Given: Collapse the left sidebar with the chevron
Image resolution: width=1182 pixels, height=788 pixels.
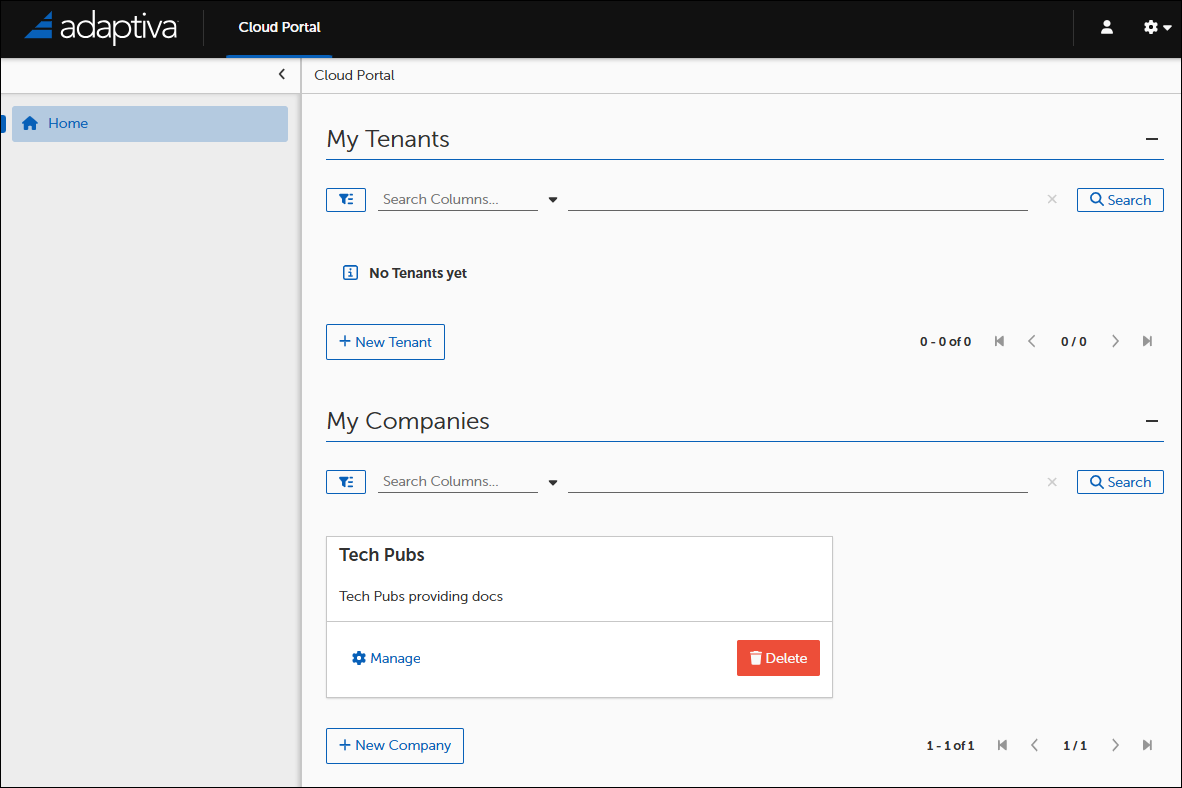Looking at the screenshot, I should (282, 74).
